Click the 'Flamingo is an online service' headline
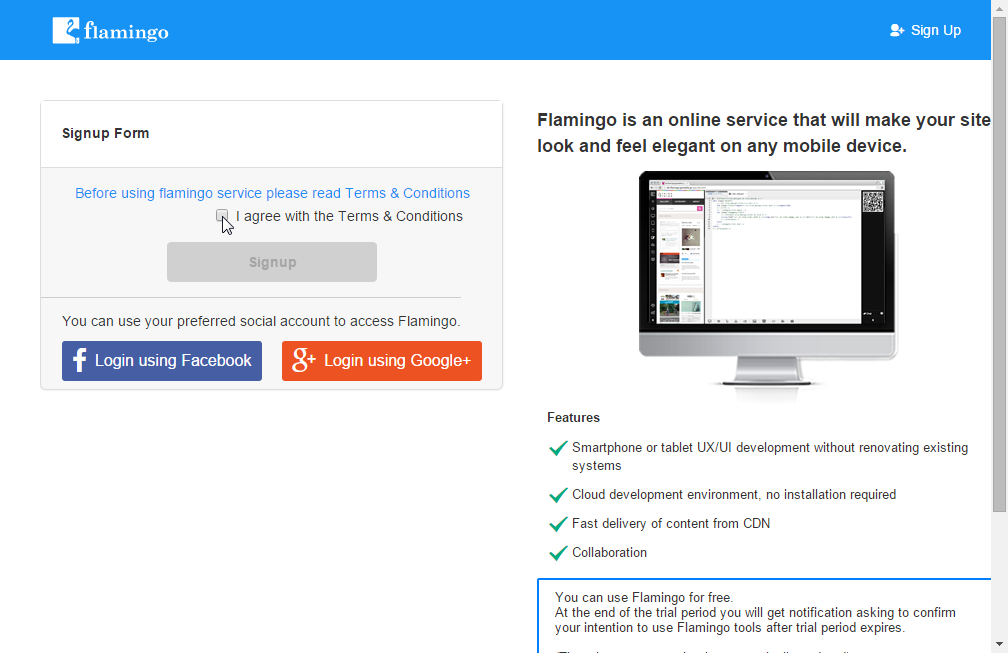Viewport: 1008px width, 653px height. click(x=764, y=133)
